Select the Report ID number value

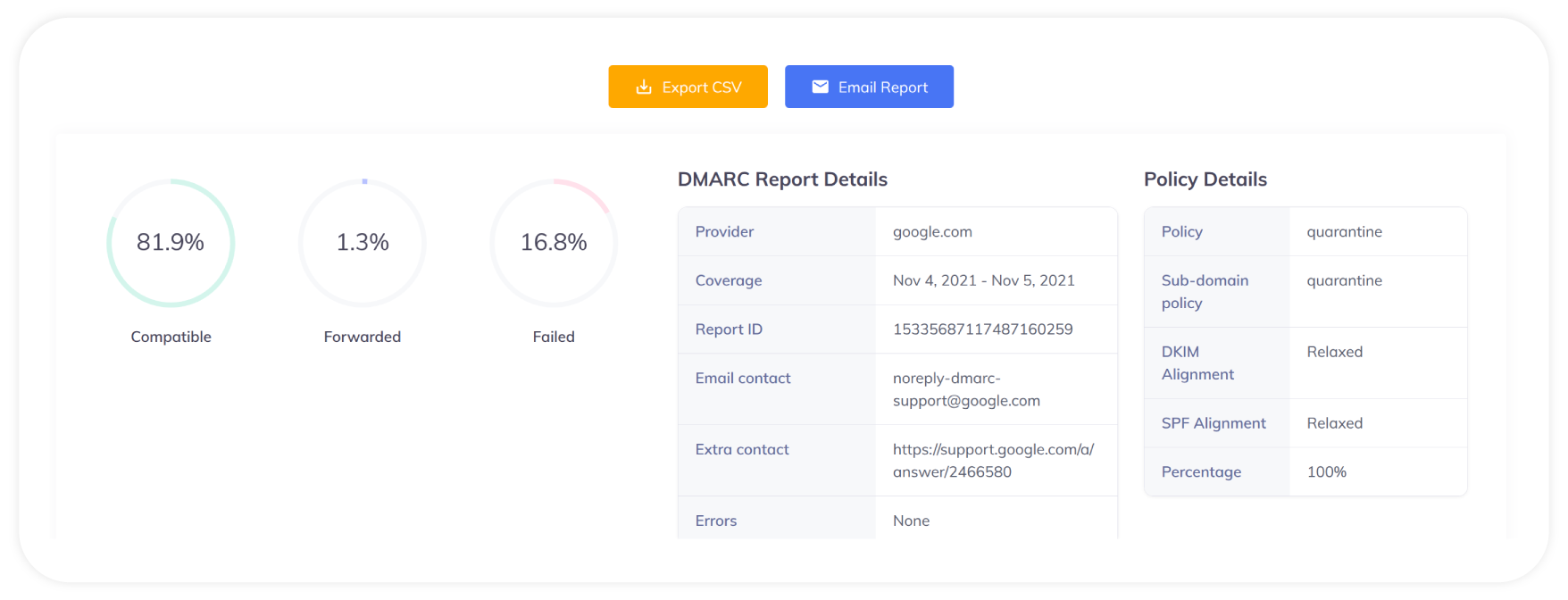tap(982, 329)
